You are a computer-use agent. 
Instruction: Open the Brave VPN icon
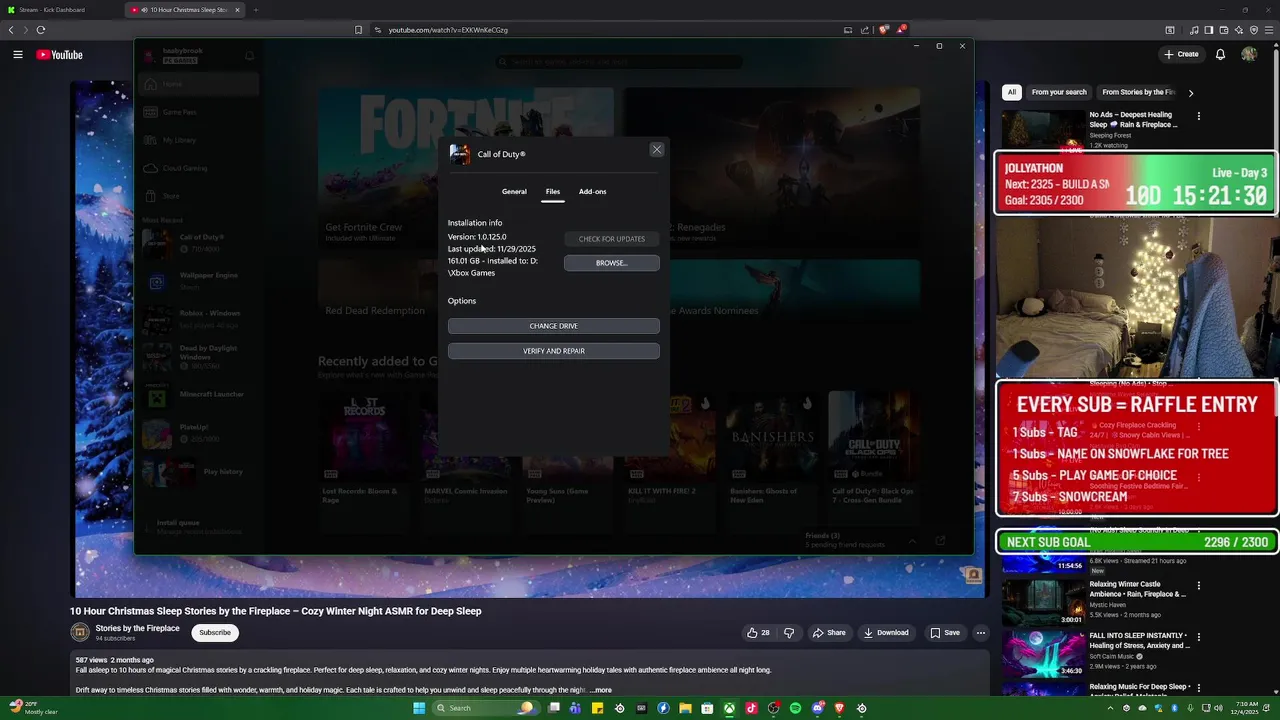pos(1254,30)
